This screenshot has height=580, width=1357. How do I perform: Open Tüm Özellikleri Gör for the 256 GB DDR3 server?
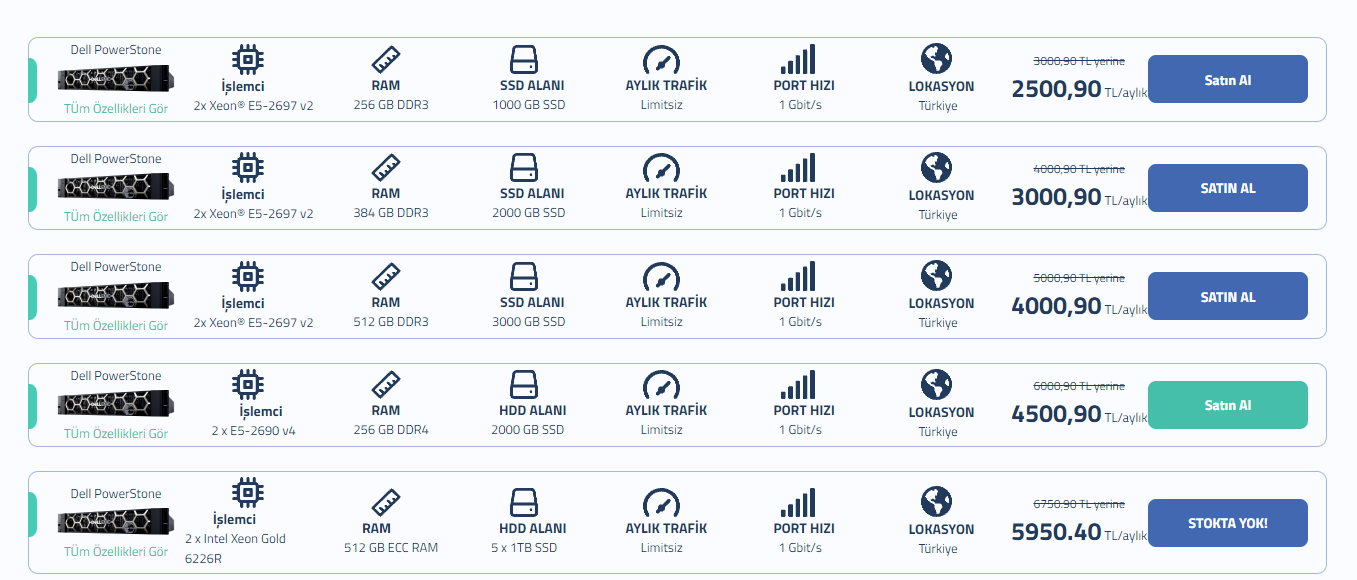point(116,107)
